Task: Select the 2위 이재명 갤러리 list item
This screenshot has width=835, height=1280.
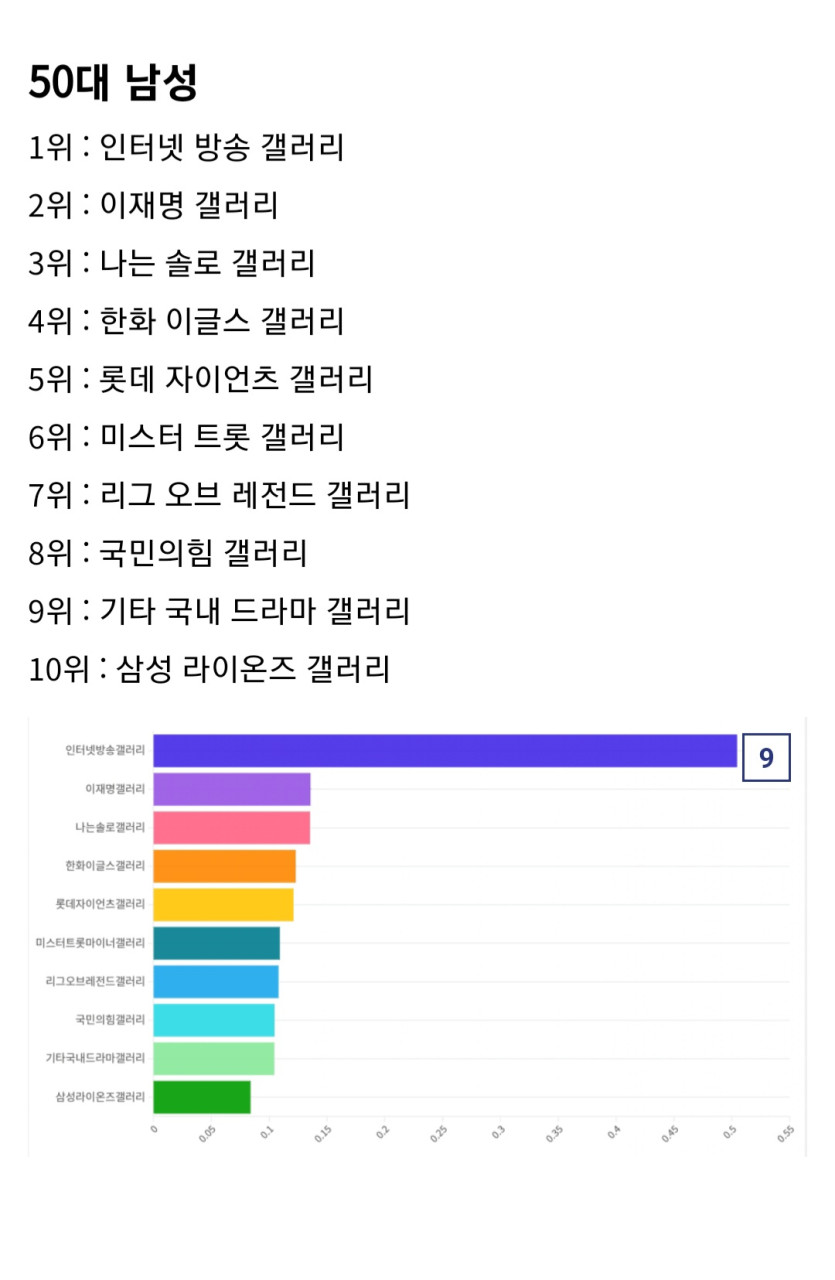Action: tap(153, 206)
